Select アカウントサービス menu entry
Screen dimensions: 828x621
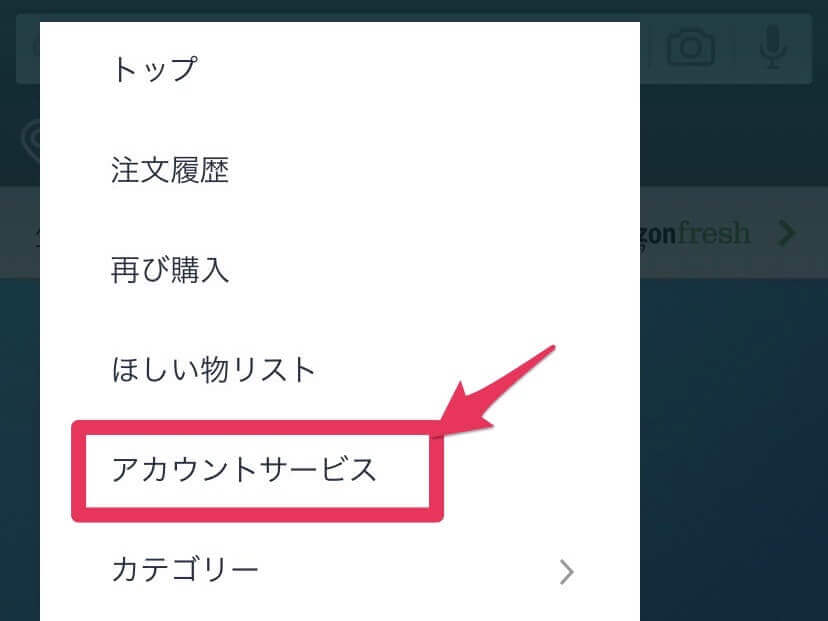point(340,469)
